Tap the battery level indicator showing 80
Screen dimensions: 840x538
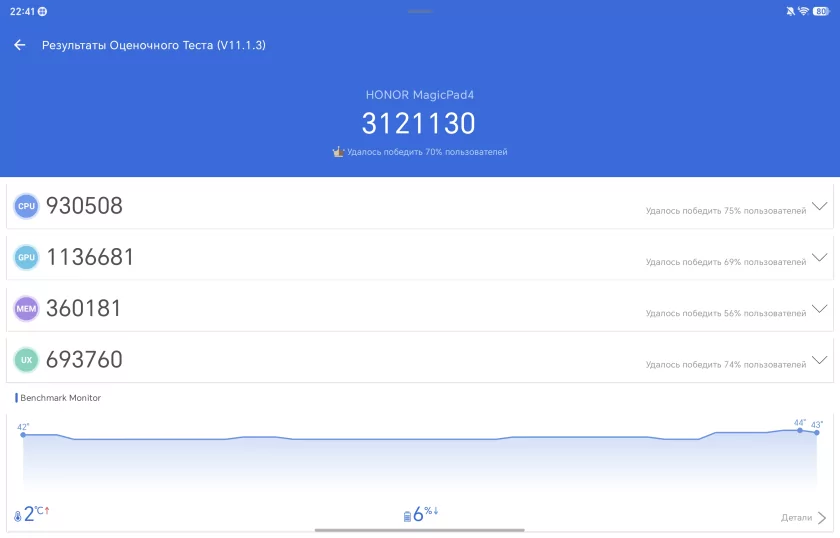pos(821,11)
